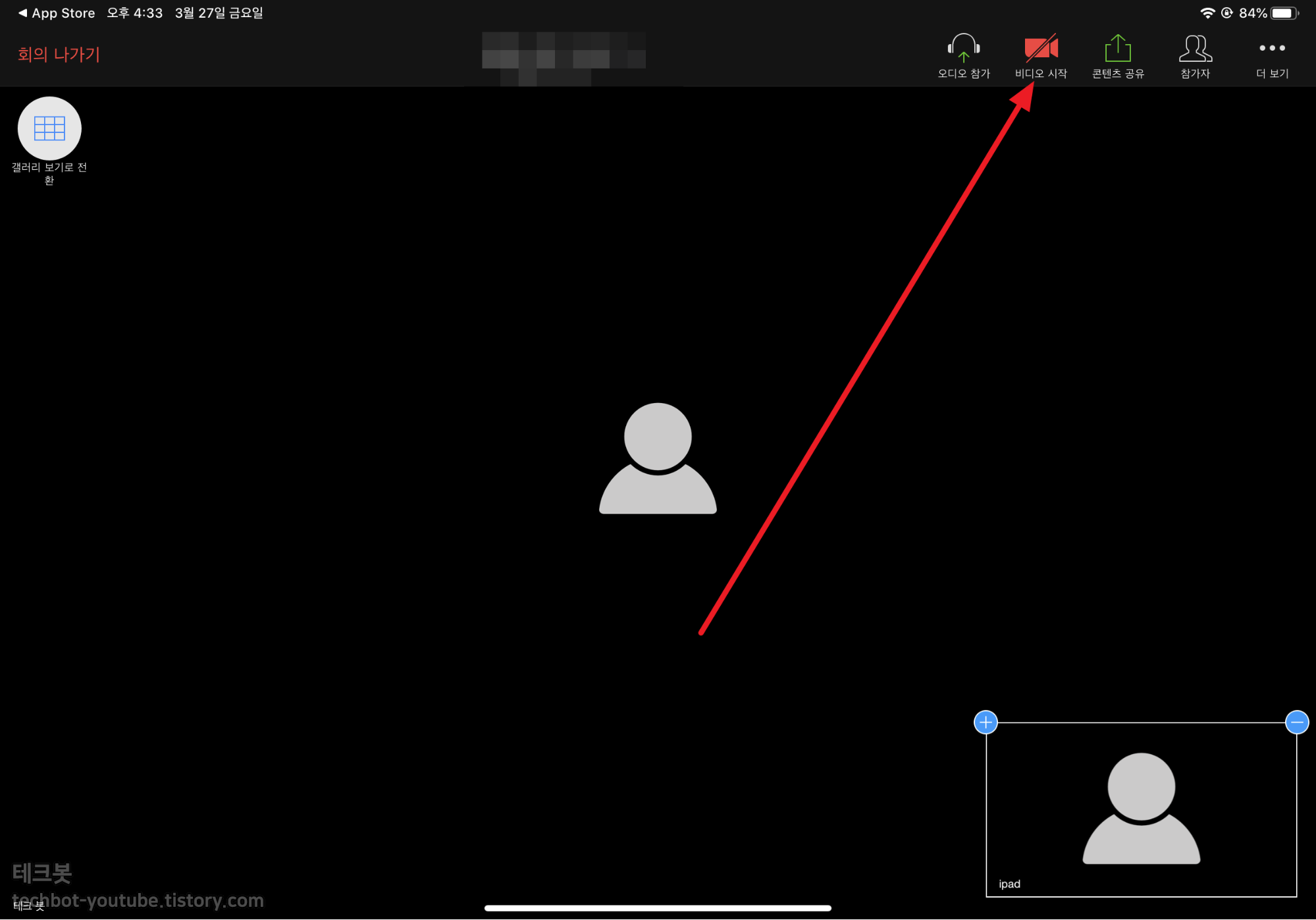Screen dimensions: 1316x920
Task: Leave the meeting with the red text
Action: click(59, 55)
